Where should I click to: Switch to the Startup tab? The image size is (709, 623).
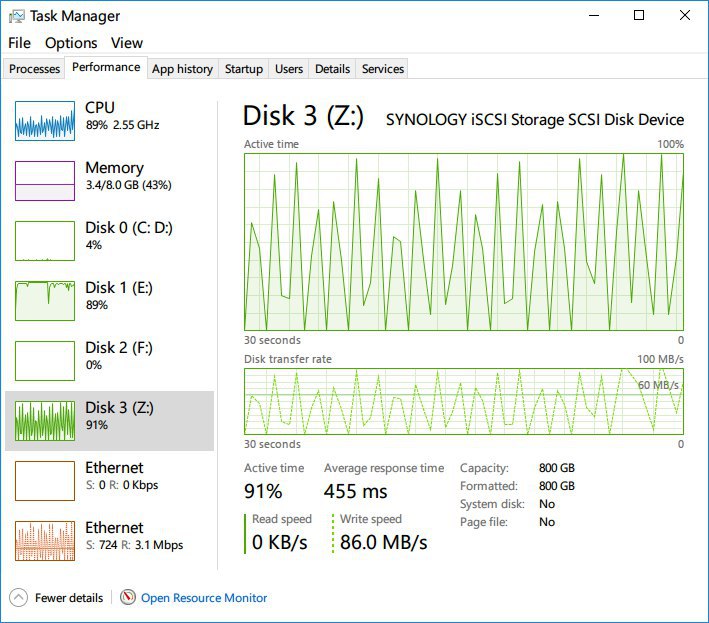244,69
